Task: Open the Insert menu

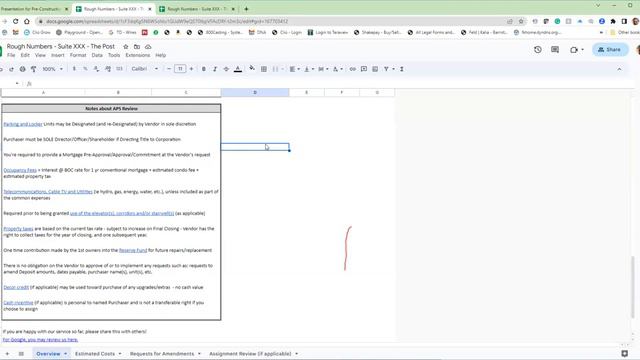Action: pyautogui.click(x=58, y=55)
